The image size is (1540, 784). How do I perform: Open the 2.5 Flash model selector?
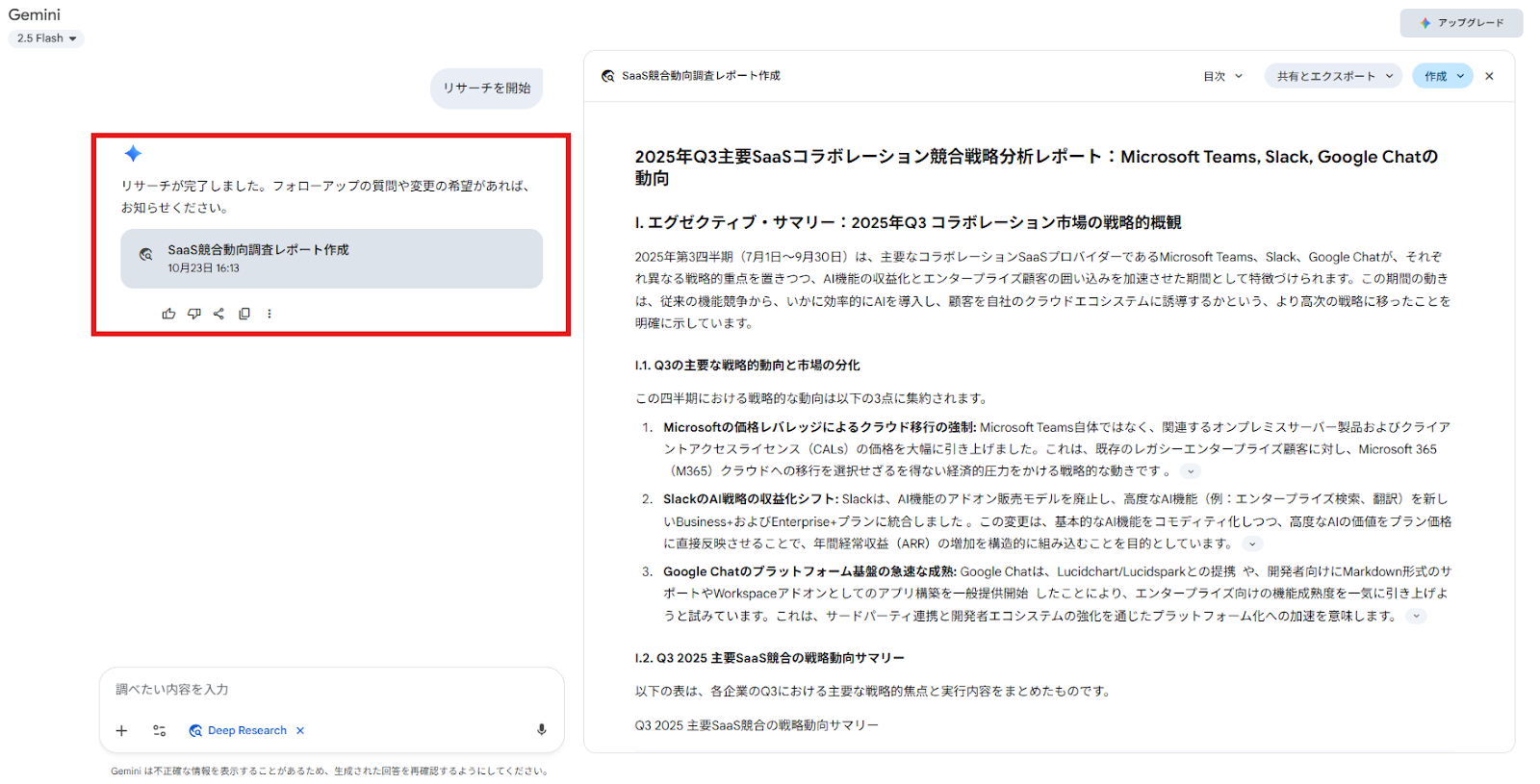click(46, 38)
